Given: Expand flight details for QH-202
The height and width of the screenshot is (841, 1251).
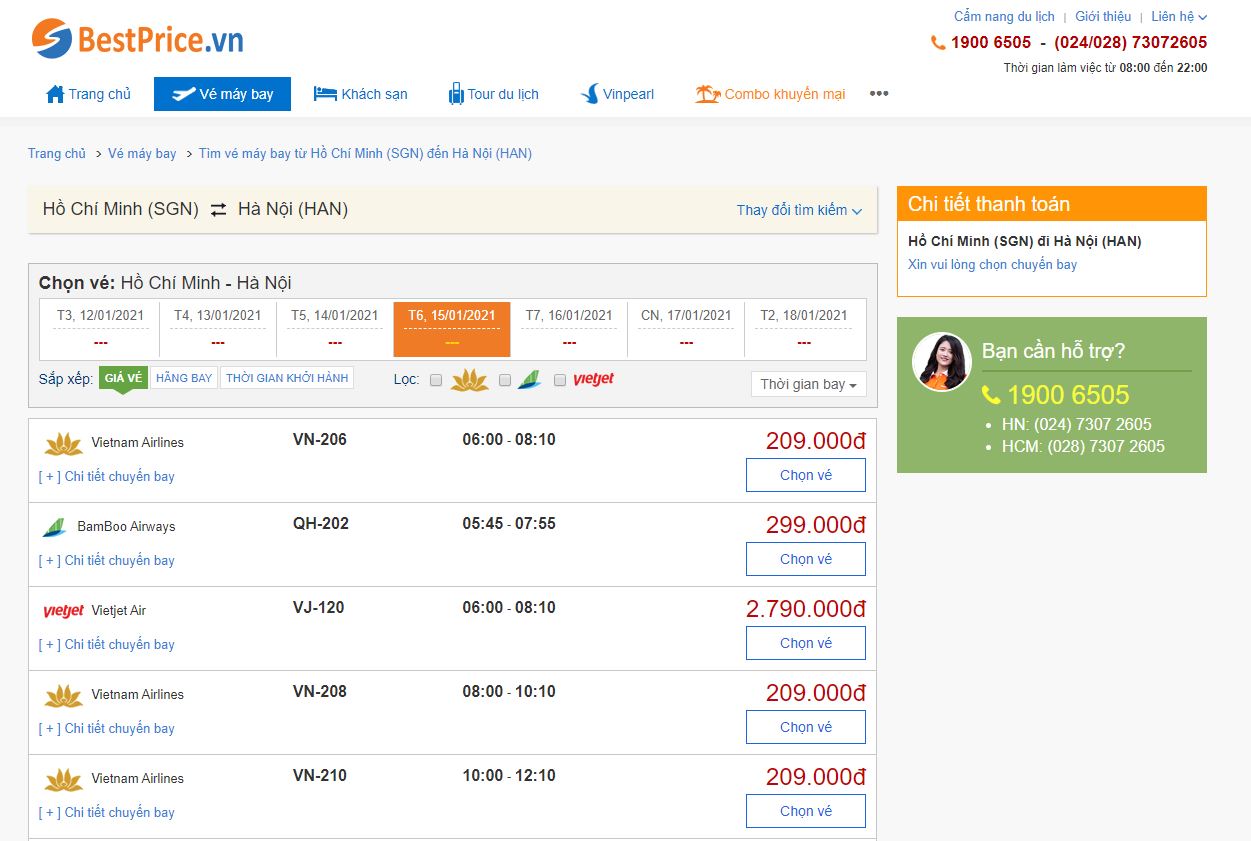Looking at the screenshot, I should pos(107,561).
